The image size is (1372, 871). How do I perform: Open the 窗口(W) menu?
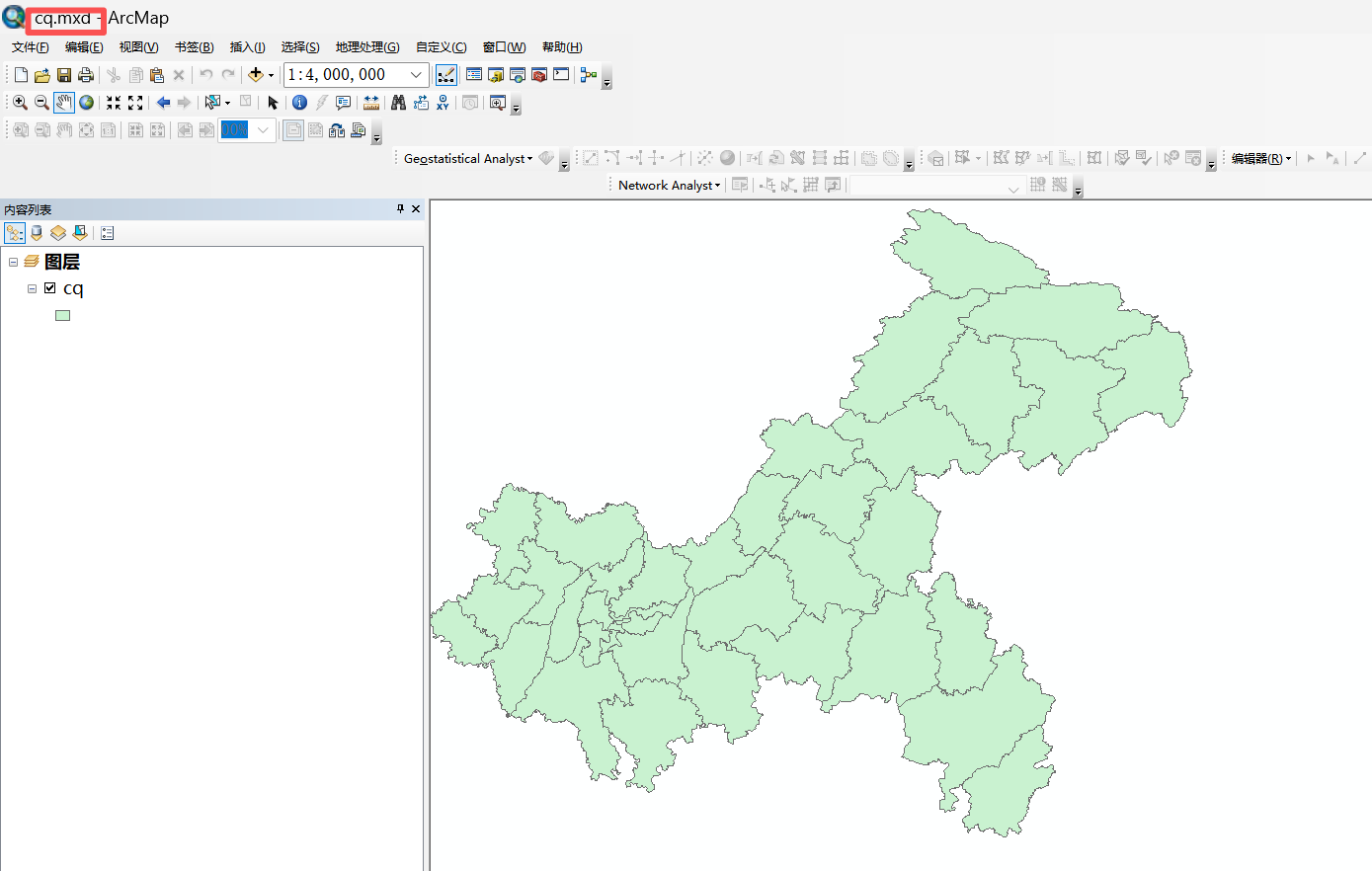tap(504, 47)
